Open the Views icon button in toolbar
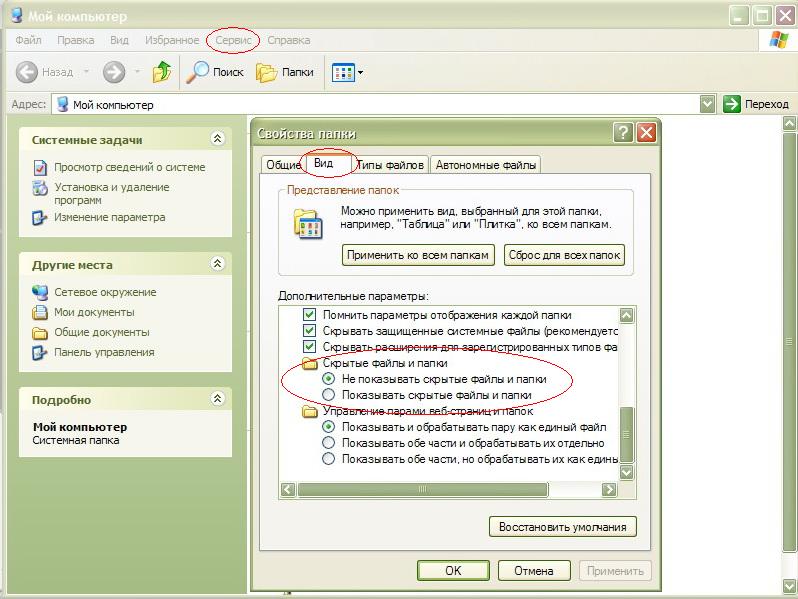 pos(343,73)
